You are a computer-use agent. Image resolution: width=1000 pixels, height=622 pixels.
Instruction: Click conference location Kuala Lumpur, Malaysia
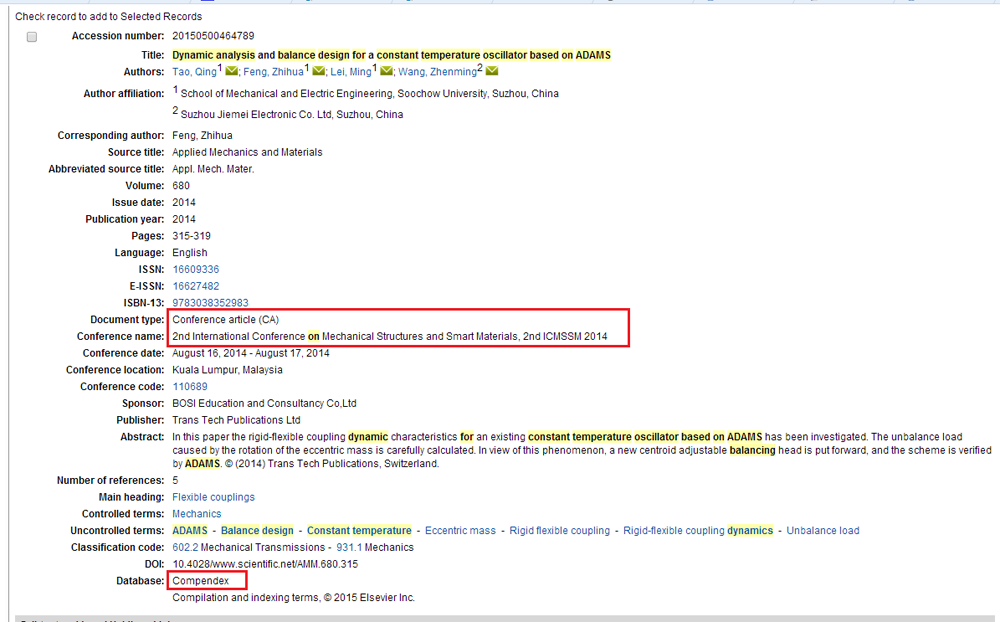pos(227,370)
